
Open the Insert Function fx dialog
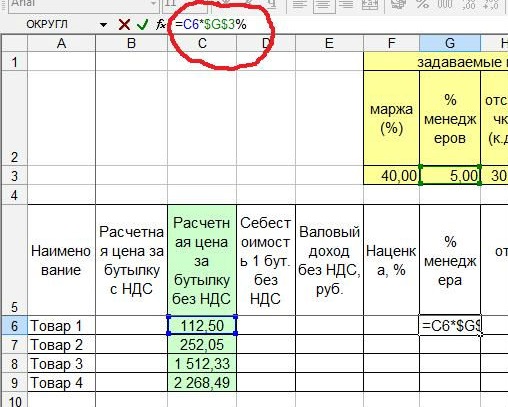click(161, 24)
